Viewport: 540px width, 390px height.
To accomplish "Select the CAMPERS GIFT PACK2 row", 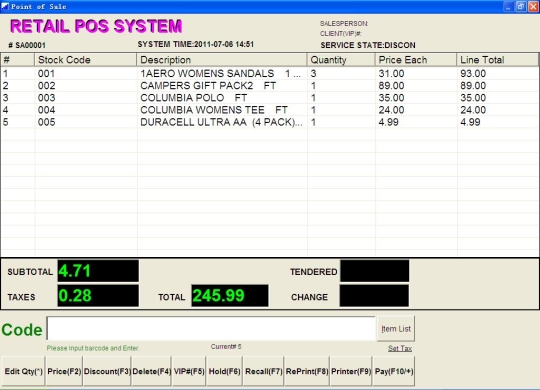I will (270, 85).
